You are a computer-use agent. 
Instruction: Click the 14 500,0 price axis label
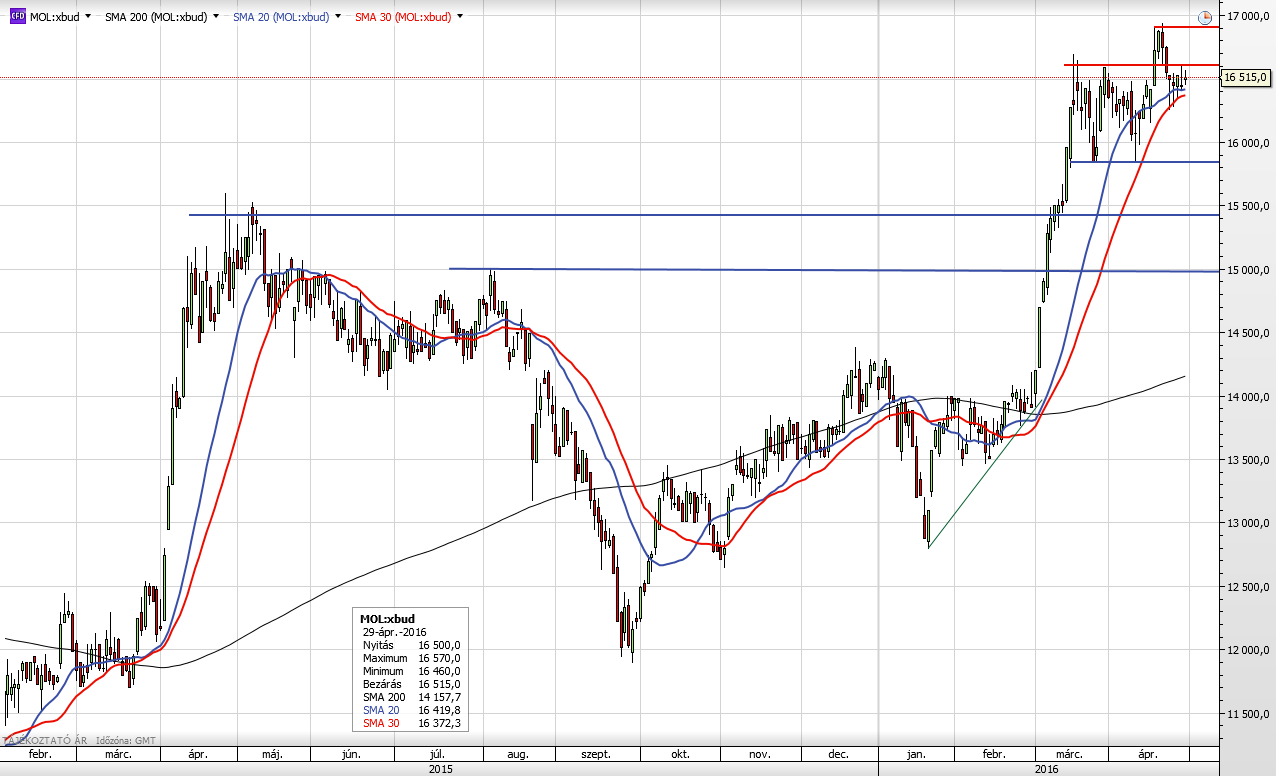point(1248,333)
